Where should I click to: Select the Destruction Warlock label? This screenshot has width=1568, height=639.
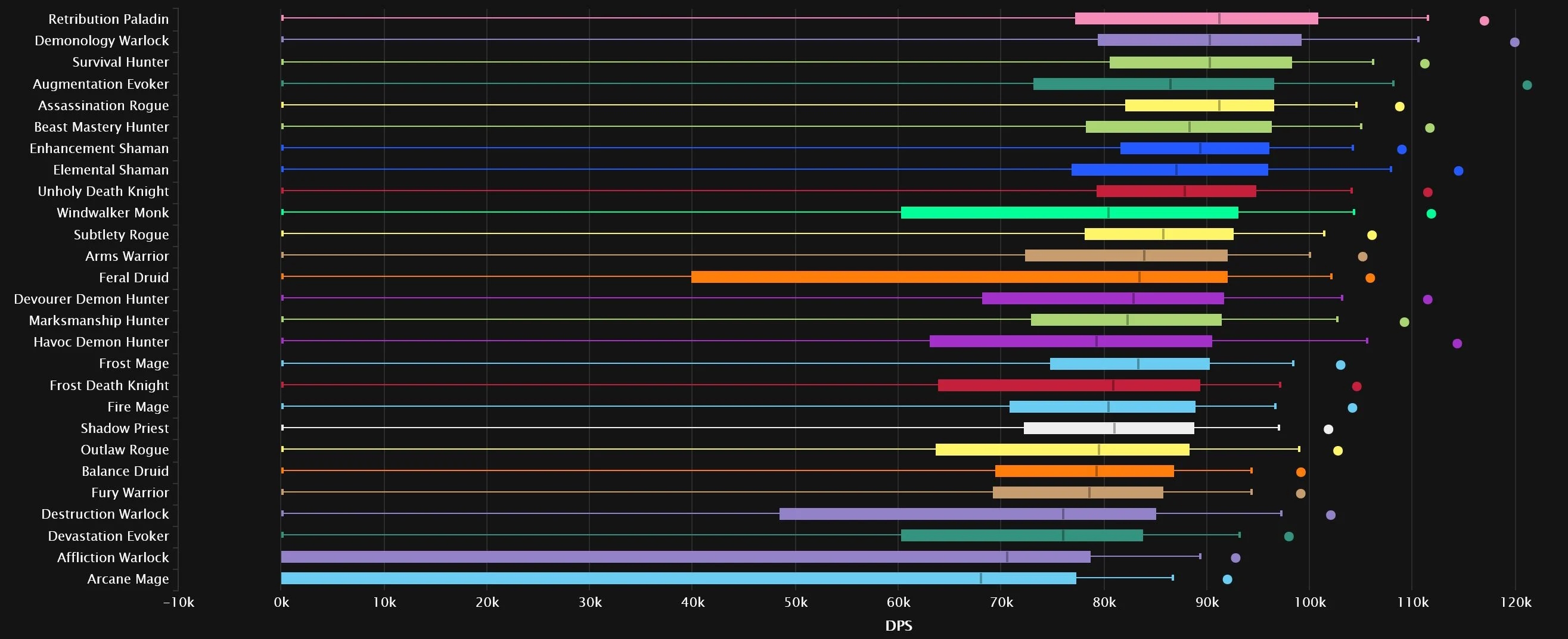(105, 515)
